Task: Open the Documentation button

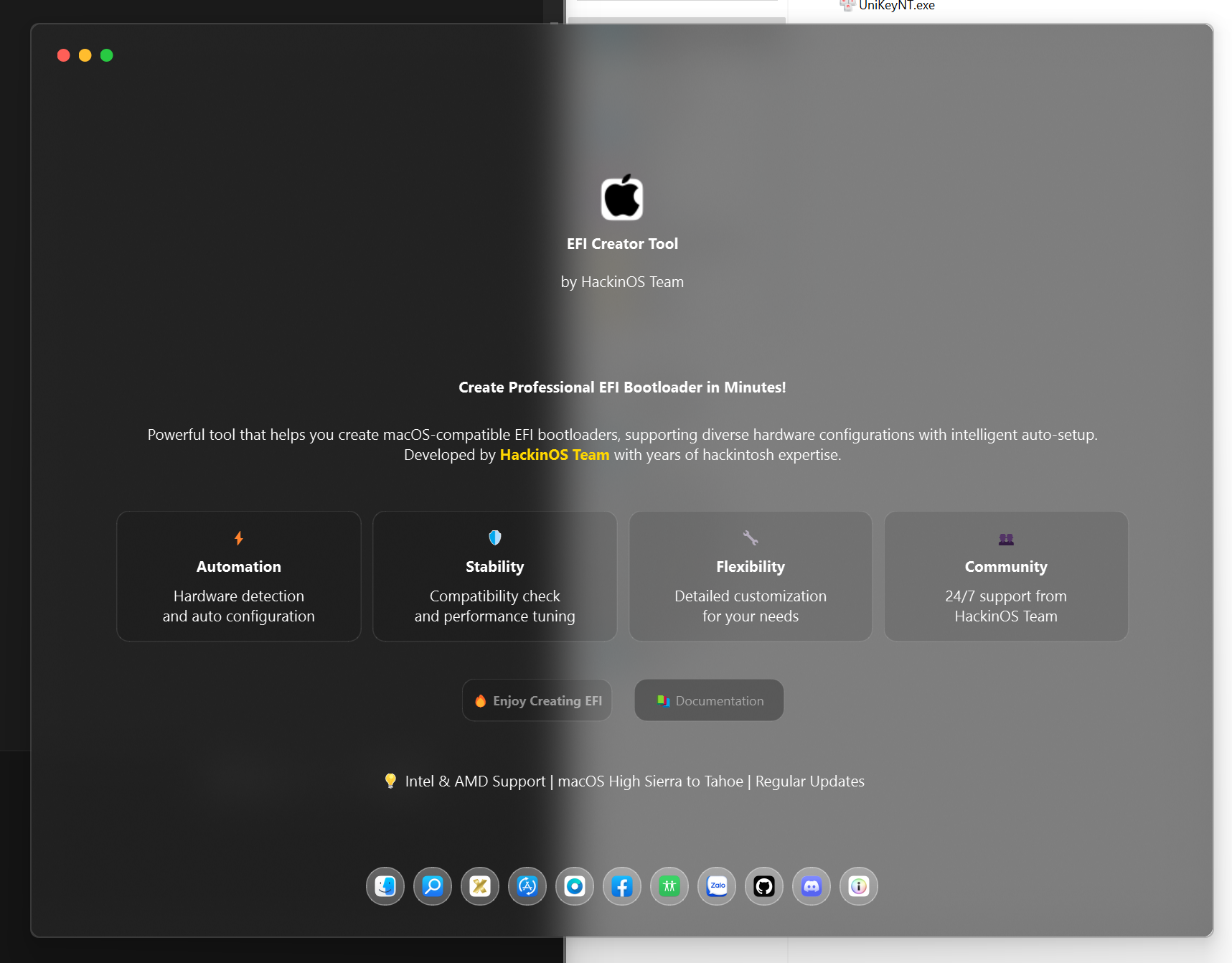Action: pyautogui.click(x=709, y=700)
